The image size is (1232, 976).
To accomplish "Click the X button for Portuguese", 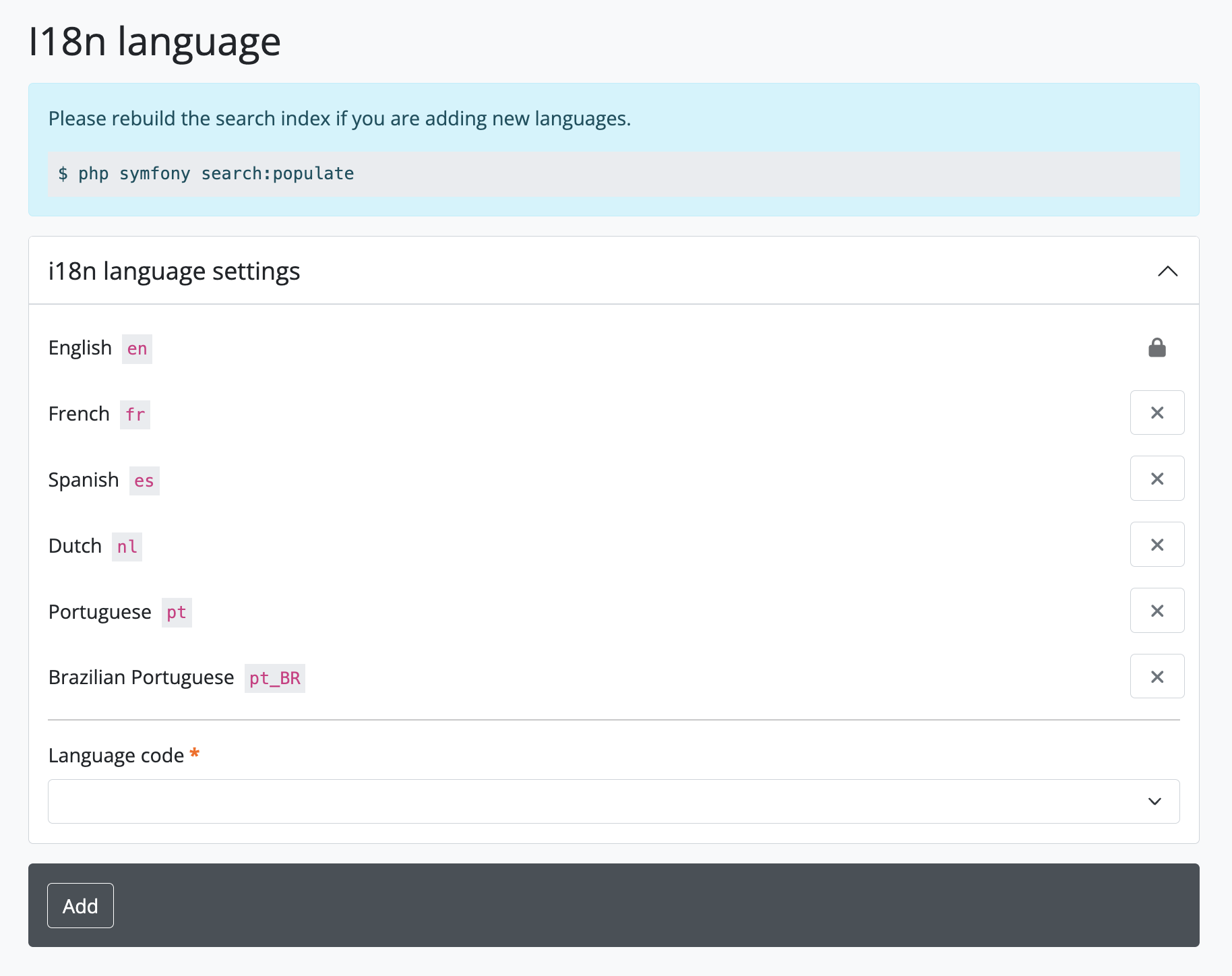I will [1157, 611].
